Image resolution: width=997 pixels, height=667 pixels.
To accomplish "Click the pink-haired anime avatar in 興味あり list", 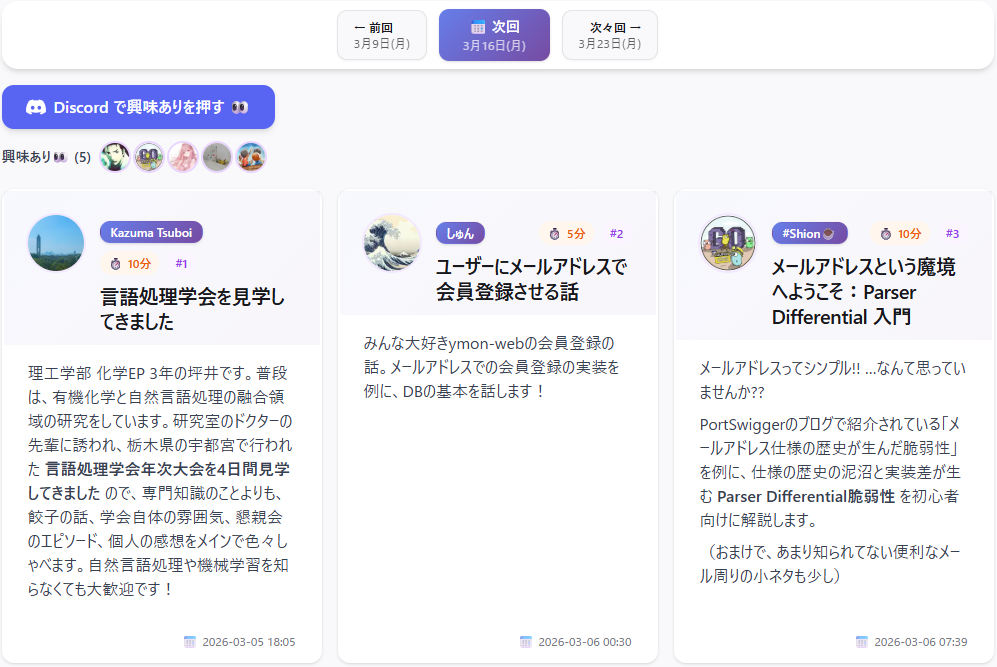I will click(182, 157).
